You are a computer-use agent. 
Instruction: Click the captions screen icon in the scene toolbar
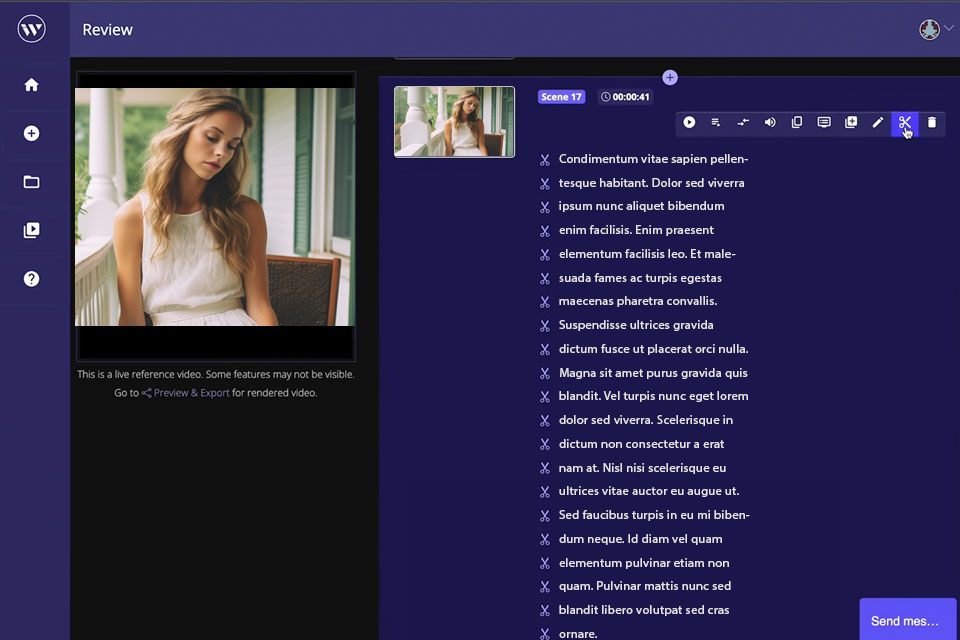tap(824, 122)
